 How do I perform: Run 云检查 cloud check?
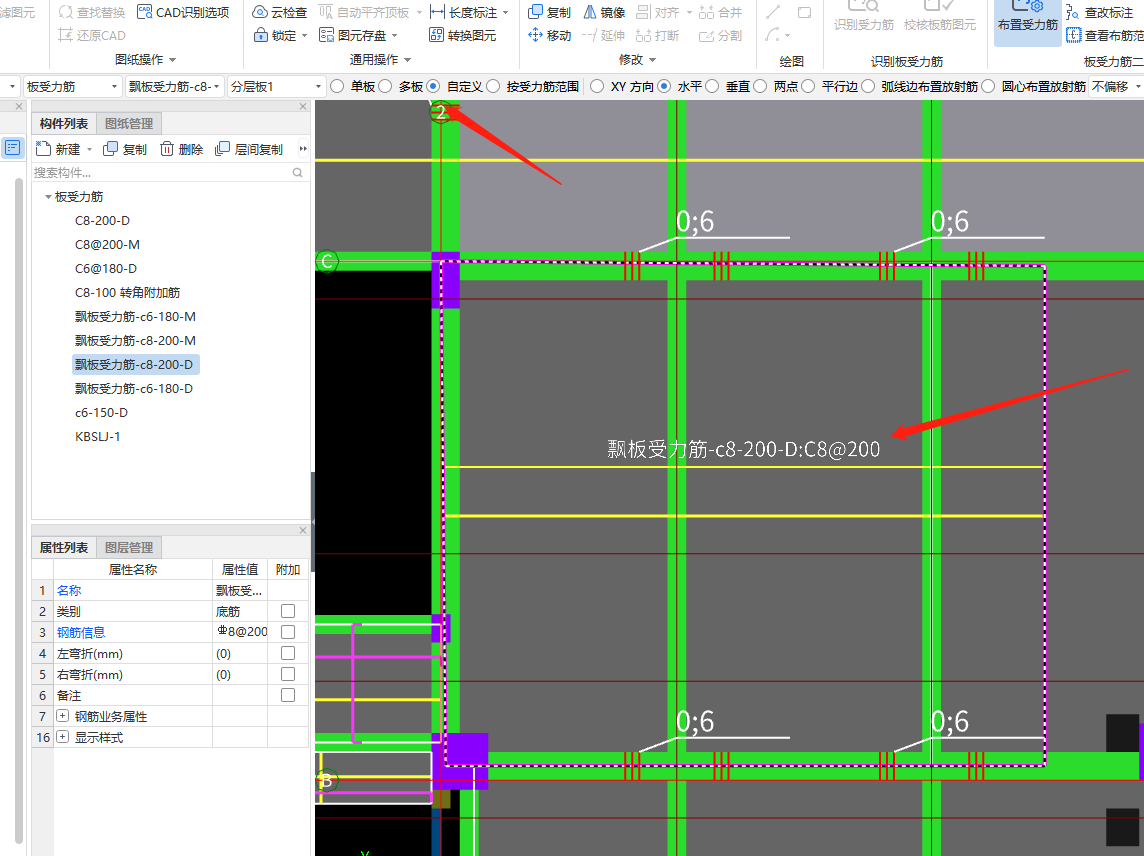click(279, 12)
